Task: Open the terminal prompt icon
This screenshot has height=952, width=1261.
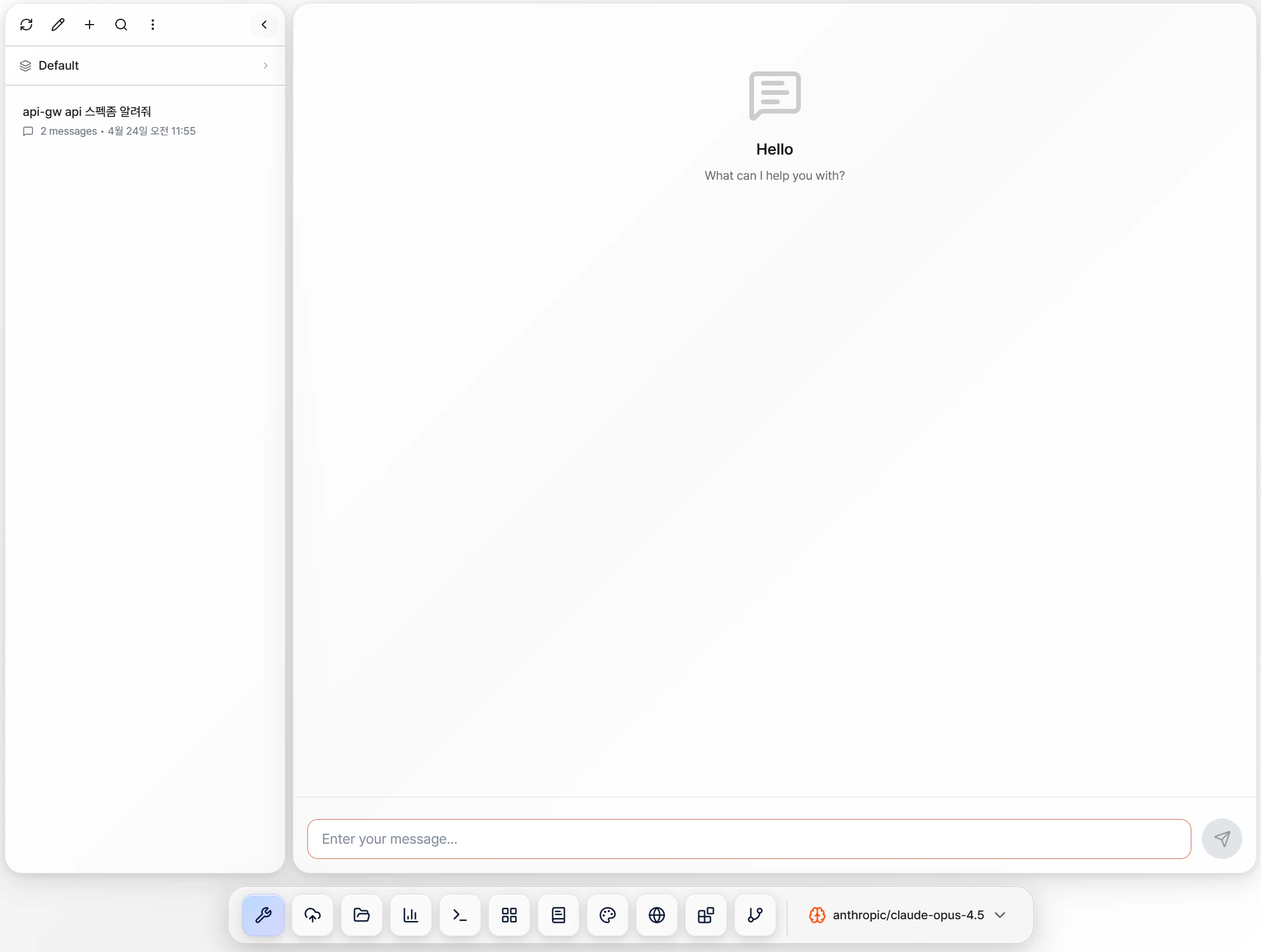Action: click(460, 915)
